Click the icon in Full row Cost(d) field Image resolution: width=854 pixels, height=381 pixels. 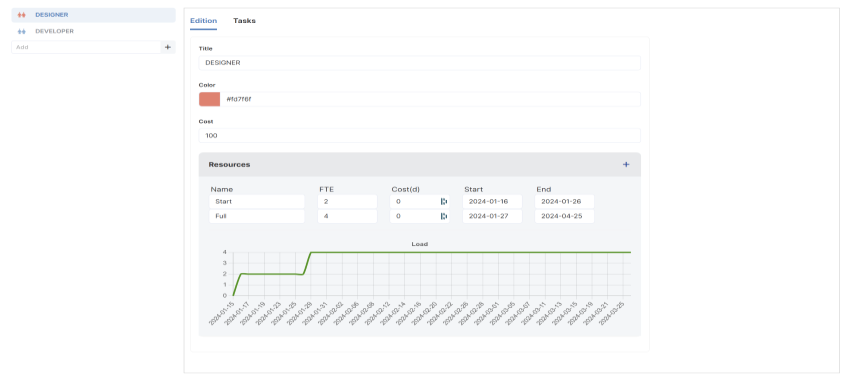pyautogui.click(x=444, y=216)
